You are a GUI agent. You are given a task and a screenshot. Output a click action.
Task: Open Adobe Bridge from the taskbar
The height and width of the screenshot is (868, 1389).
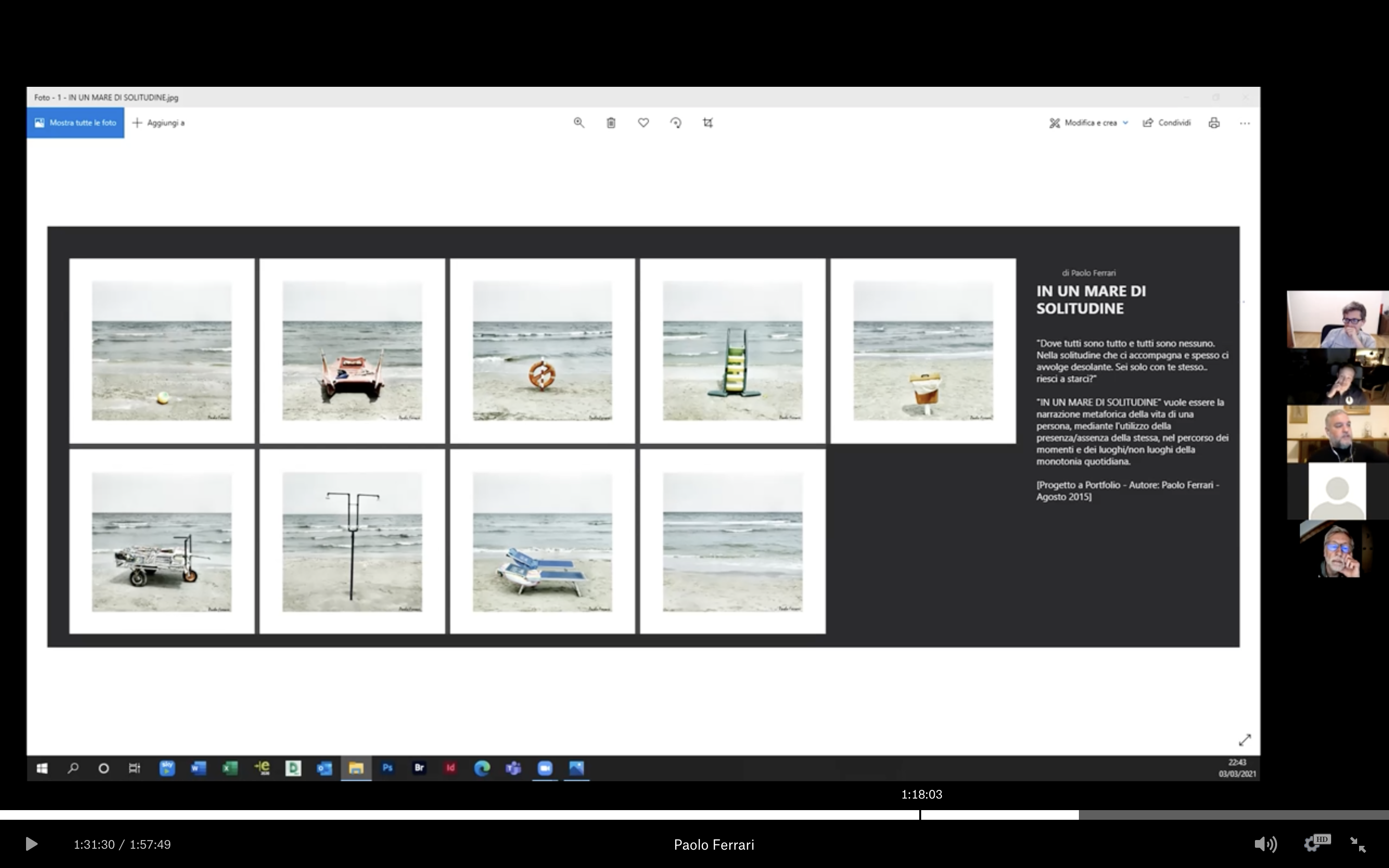point(419,768)
